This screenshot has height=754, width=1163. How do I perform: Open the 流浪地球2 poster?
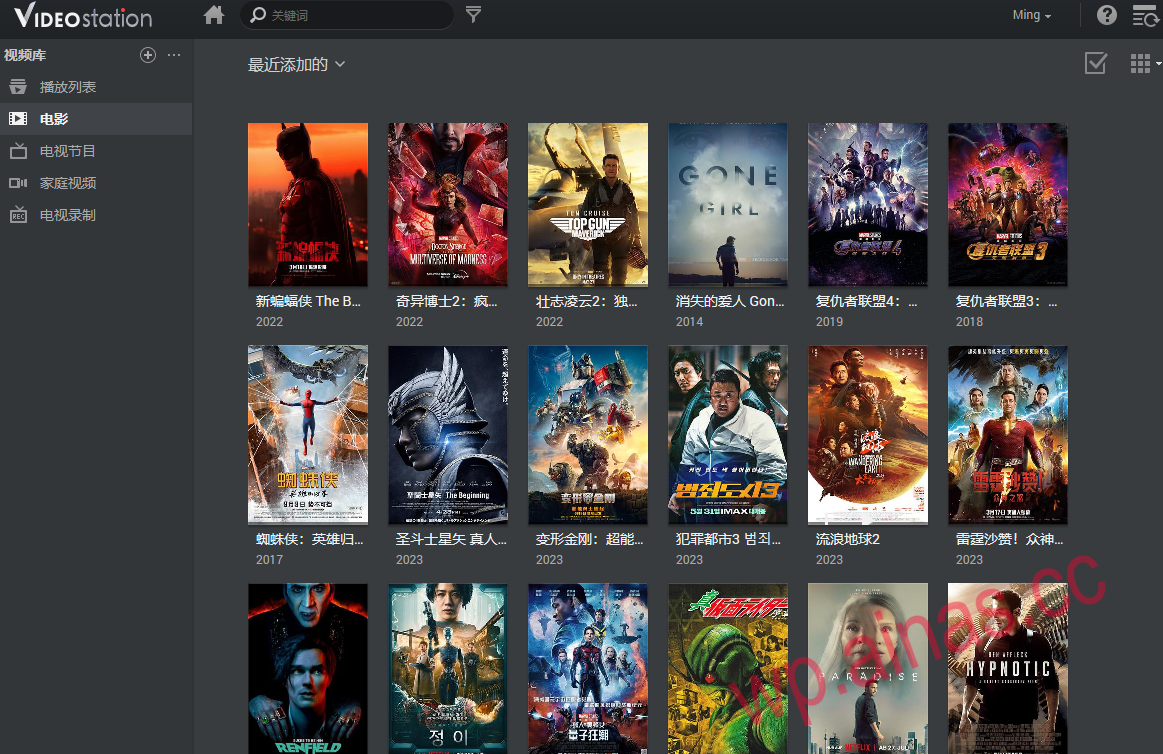pyautogui.click(x=868, y=435)
